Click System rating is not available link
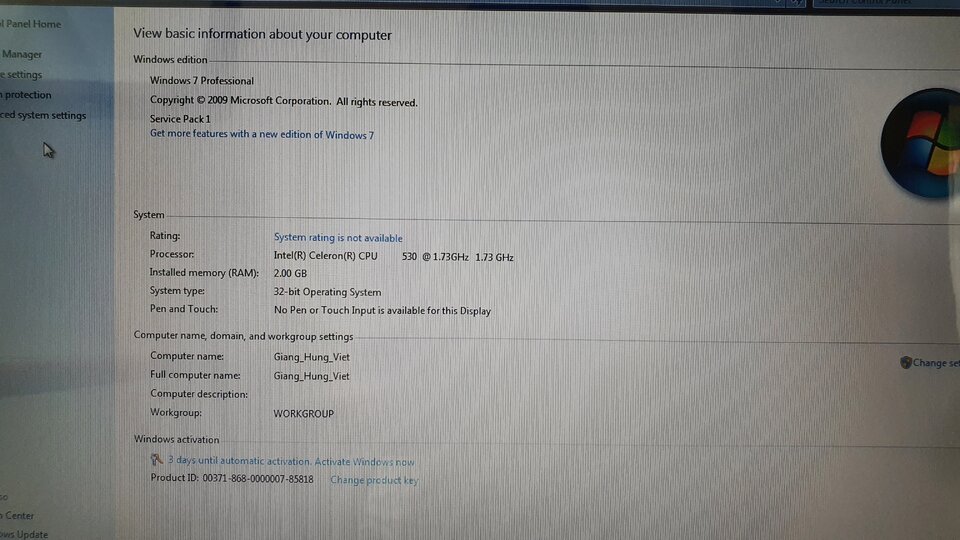 click(338, 238)
